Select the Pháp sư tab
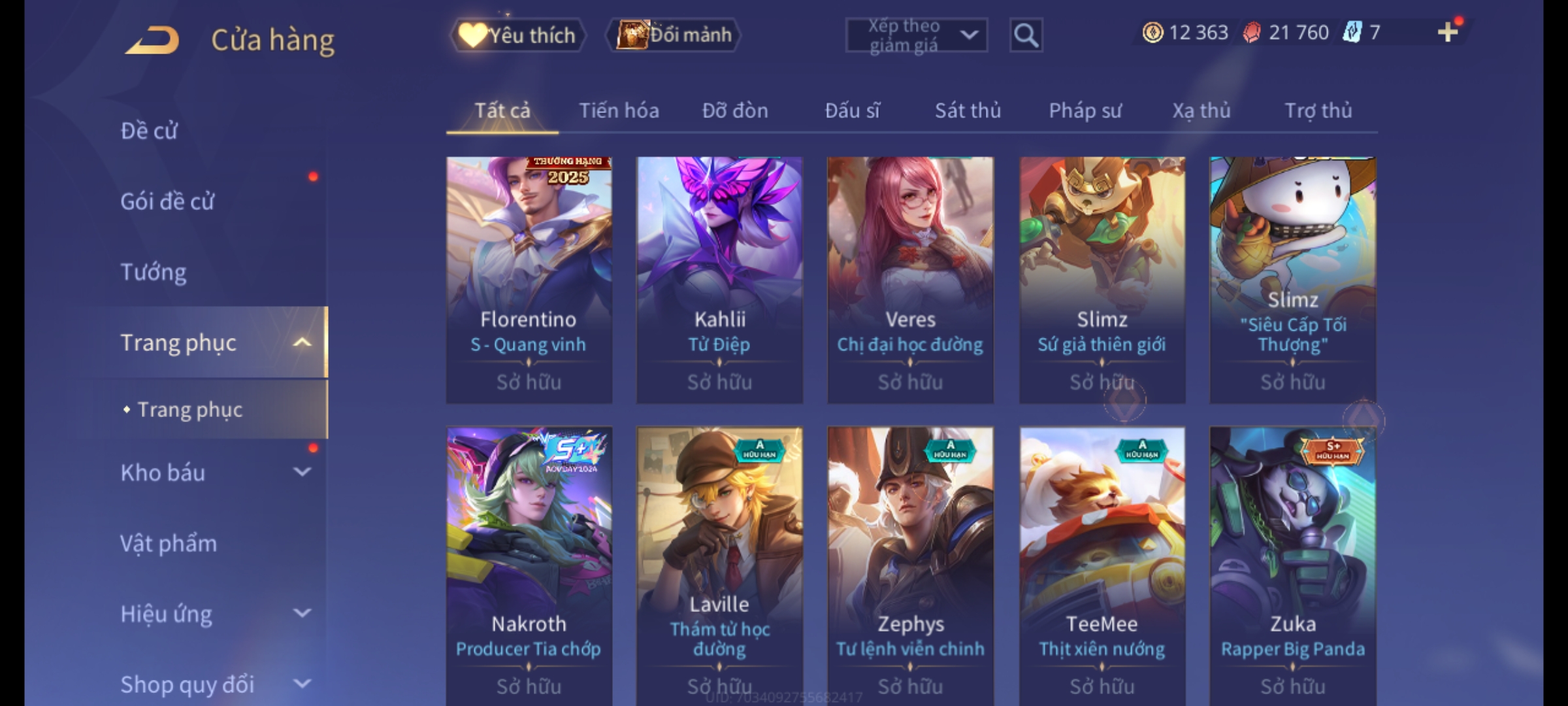The height and width of the screenshot is (706, 1568). [1085, 110]
